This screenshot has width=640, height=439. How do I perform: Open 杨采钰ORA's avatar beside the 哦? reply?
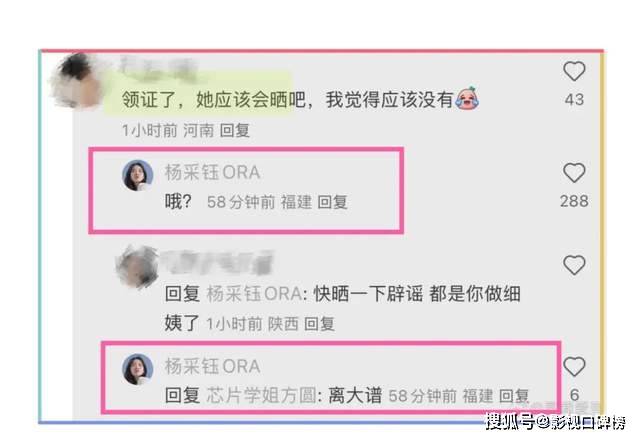[x=138, y=175]
